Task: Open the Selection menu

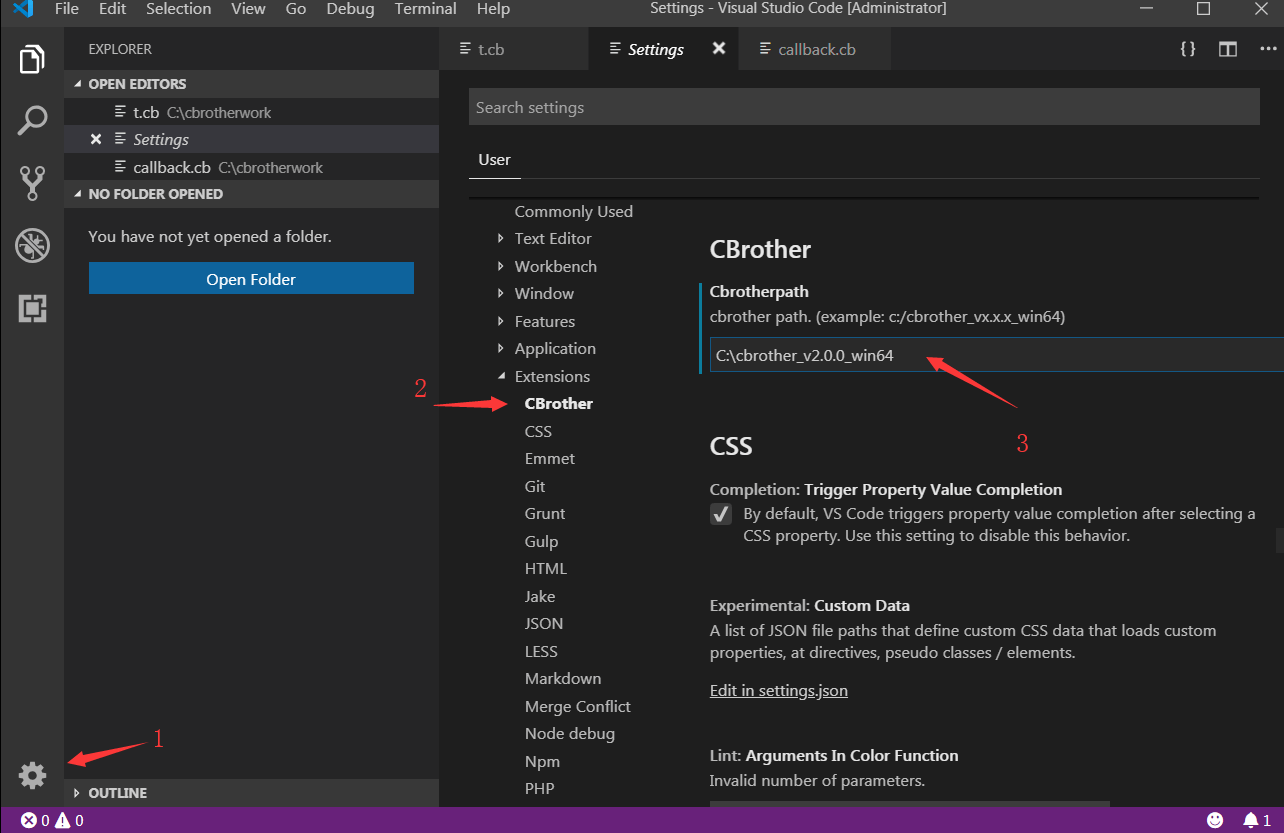Action: coord(179,9)
